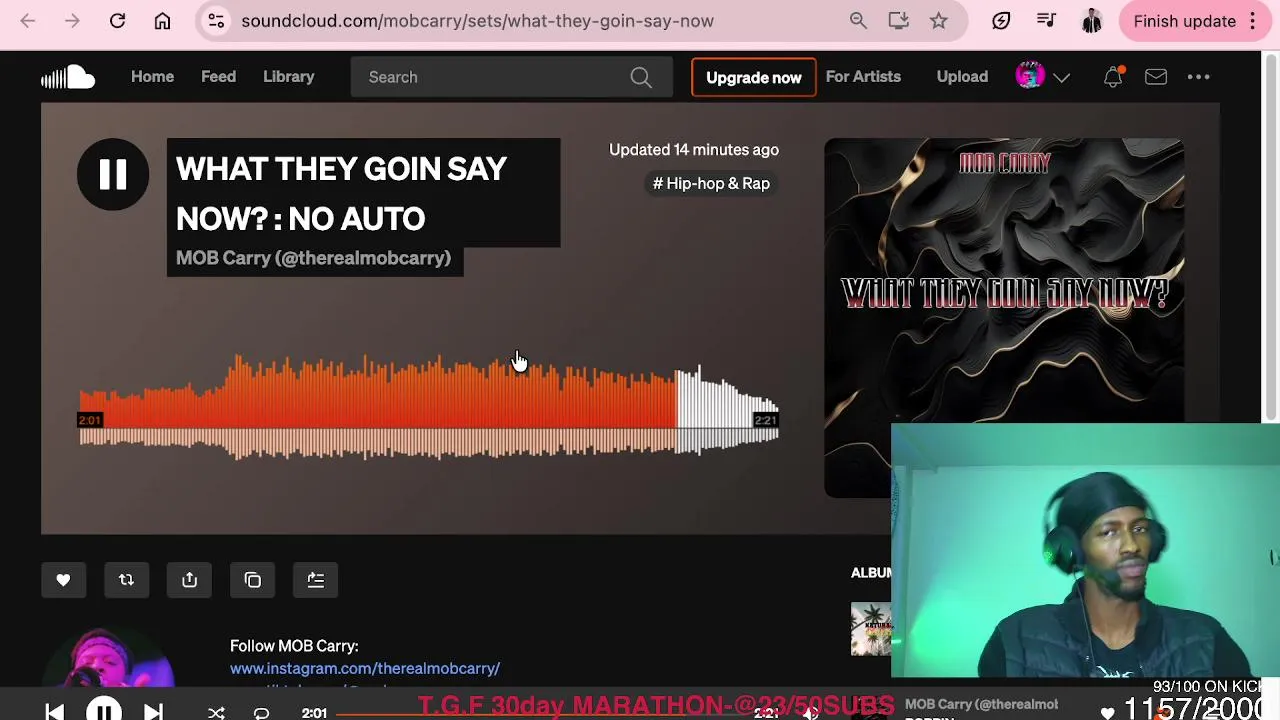Click the Upgrade now button
This screenshot has width=1280, height=720.
point(753,77)
